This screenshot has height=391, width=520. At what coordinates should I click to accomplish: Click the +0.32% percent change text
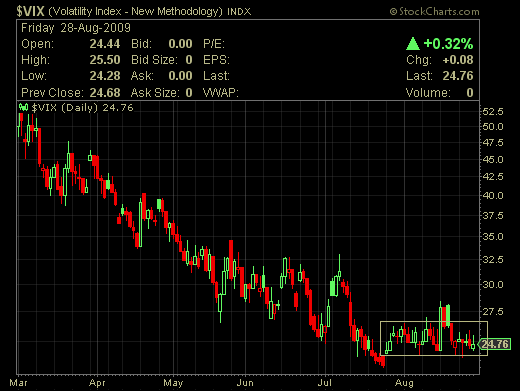coord(448,44)
